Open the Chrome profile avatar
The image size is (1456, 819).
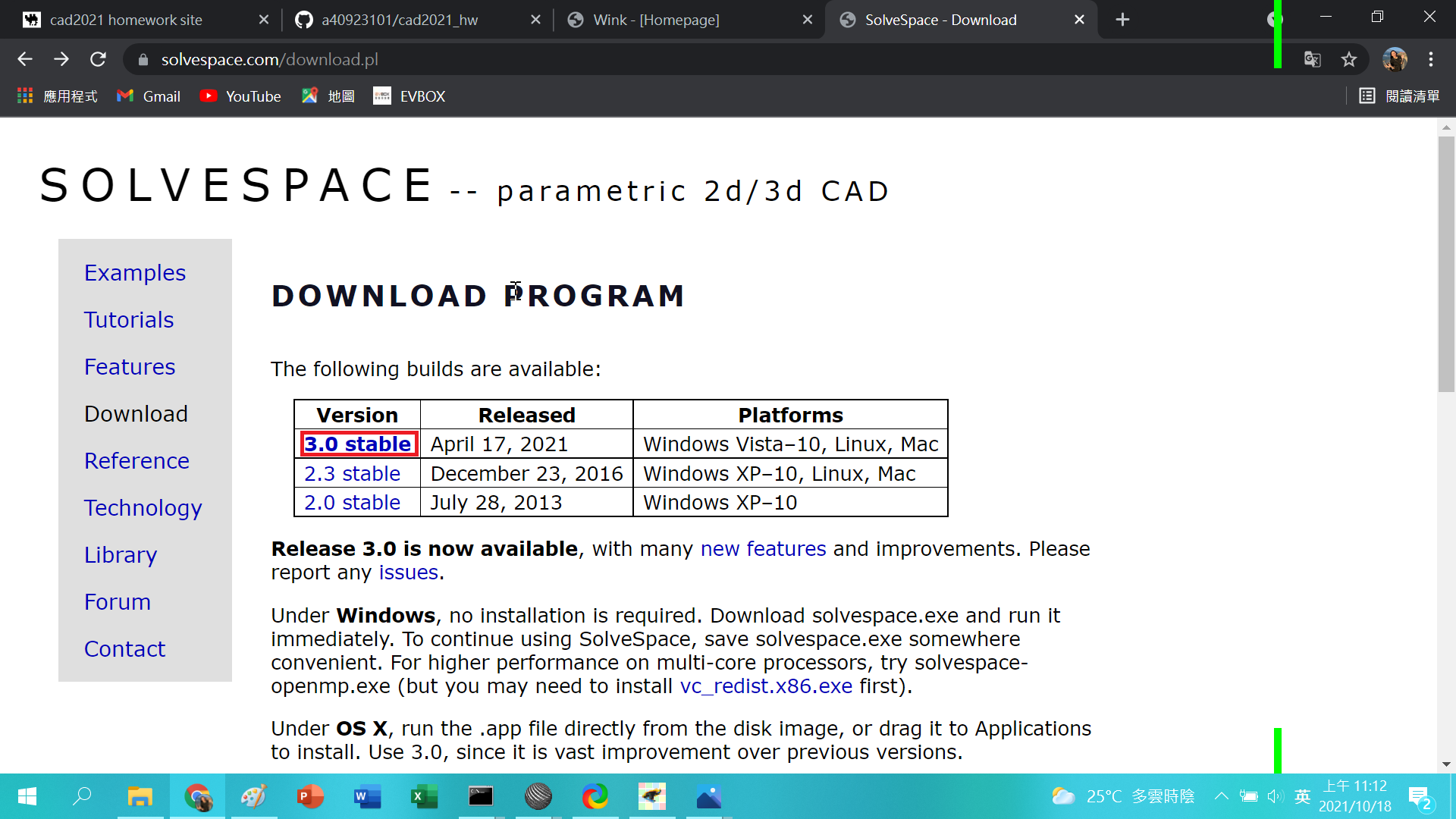pyautogui.click(x=1394, y=59)
